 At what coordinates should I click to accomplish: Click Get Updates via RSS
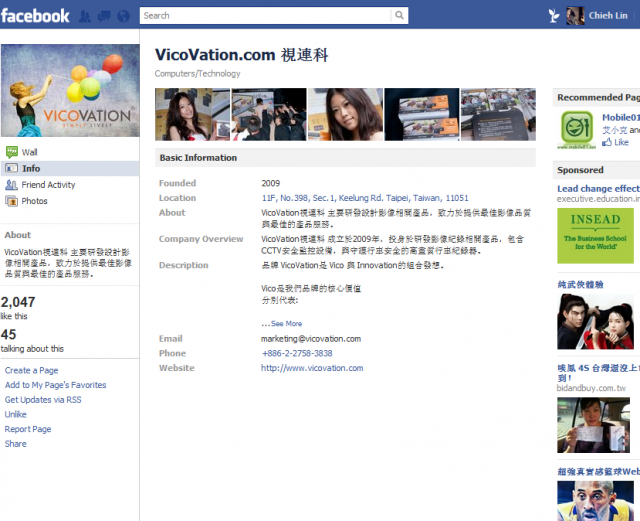click(43, 400)
